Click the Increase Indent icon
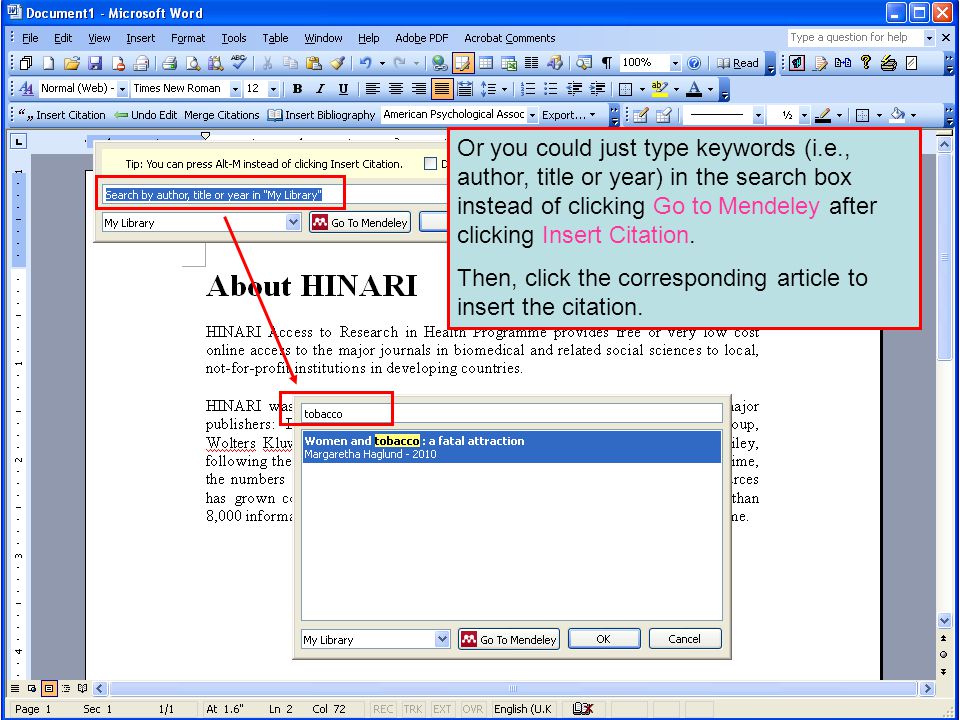This screenshot has width=960, height=720. 597,89
